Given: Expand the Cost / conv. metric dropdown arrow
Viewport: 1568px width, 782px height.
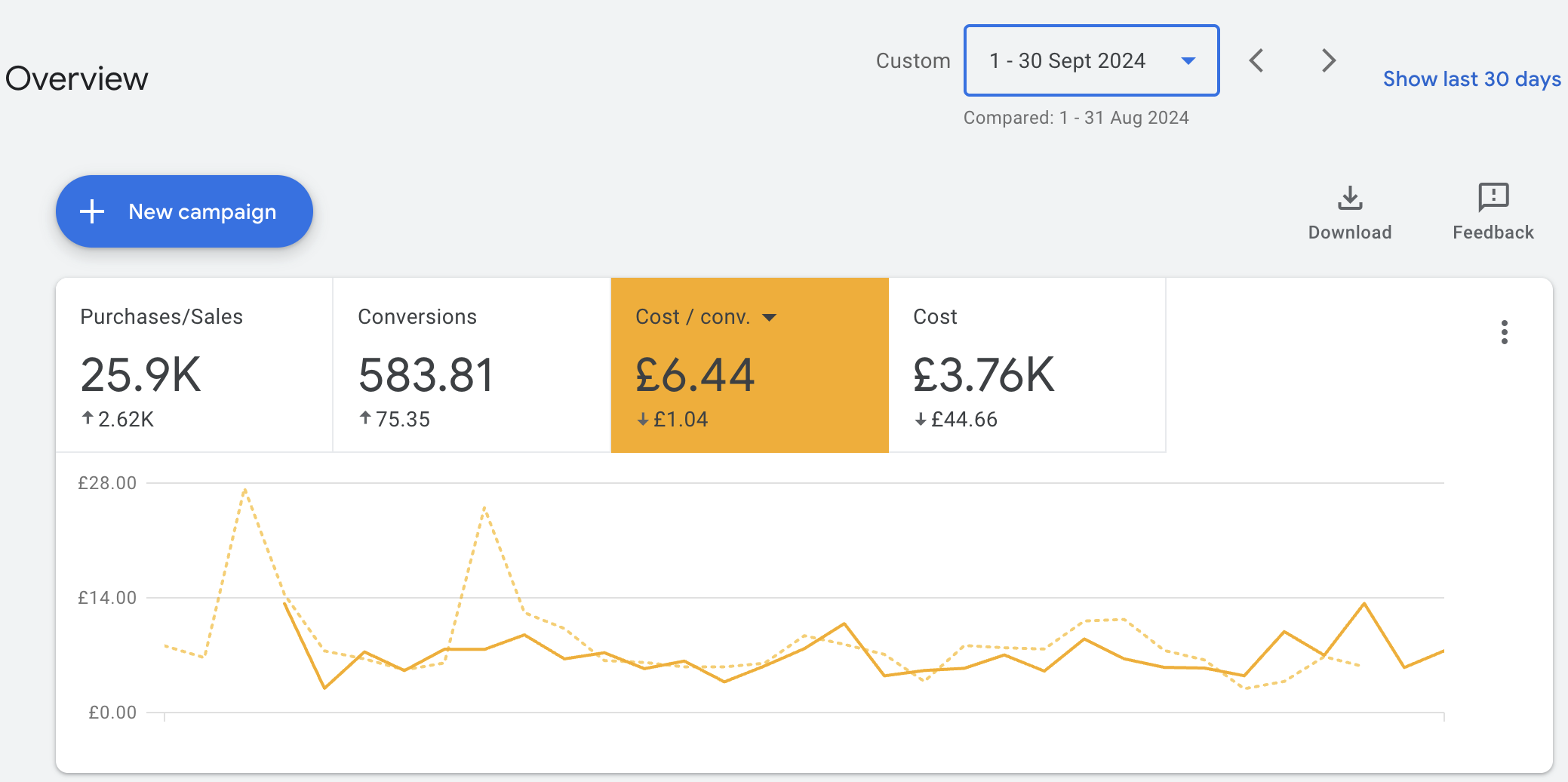Looking at the screenshot, I should tap(770, 318).
